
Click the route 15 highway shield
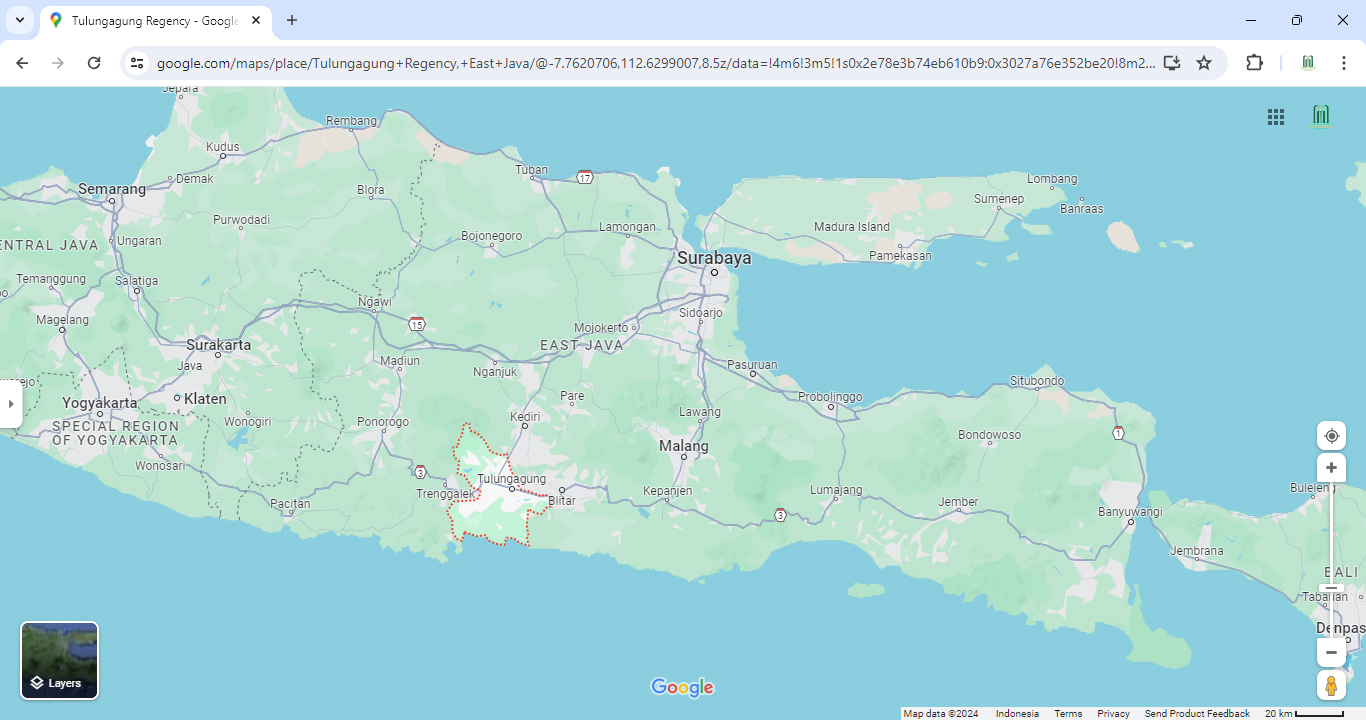(x=416, y=324)
